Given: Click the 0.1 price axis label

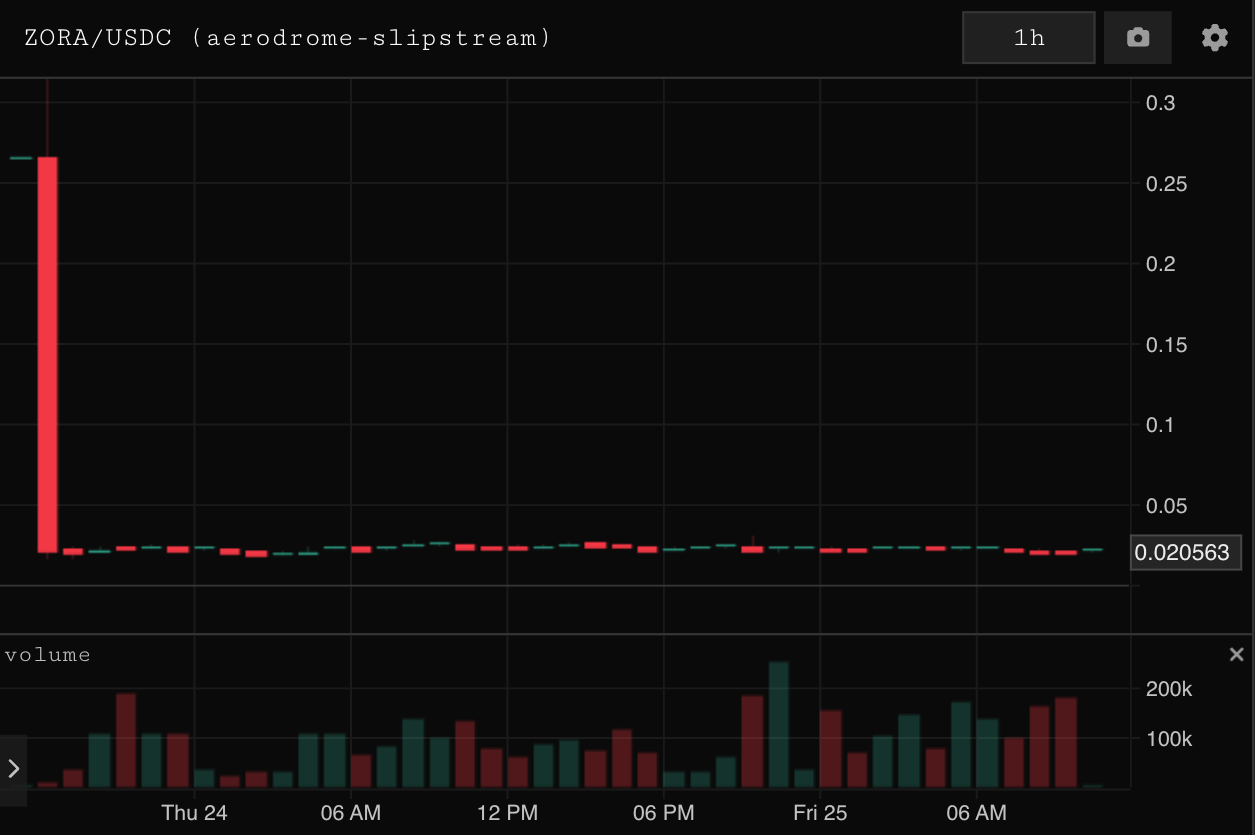Looking at the screenshot, I should pos(1161,425).
